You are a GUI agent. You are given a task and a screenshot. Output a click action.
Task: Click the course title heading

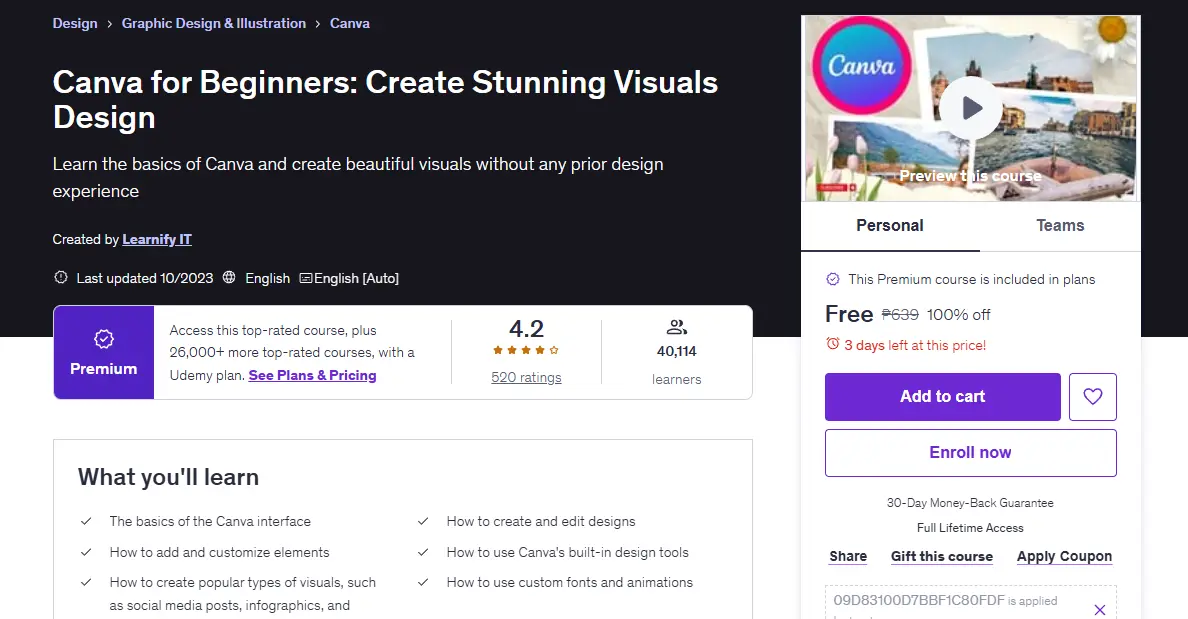[385, 99]
